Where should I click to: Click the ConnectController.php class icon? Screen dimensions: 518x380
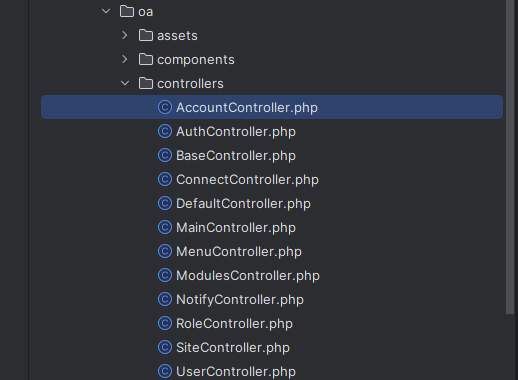pos(165,179)
